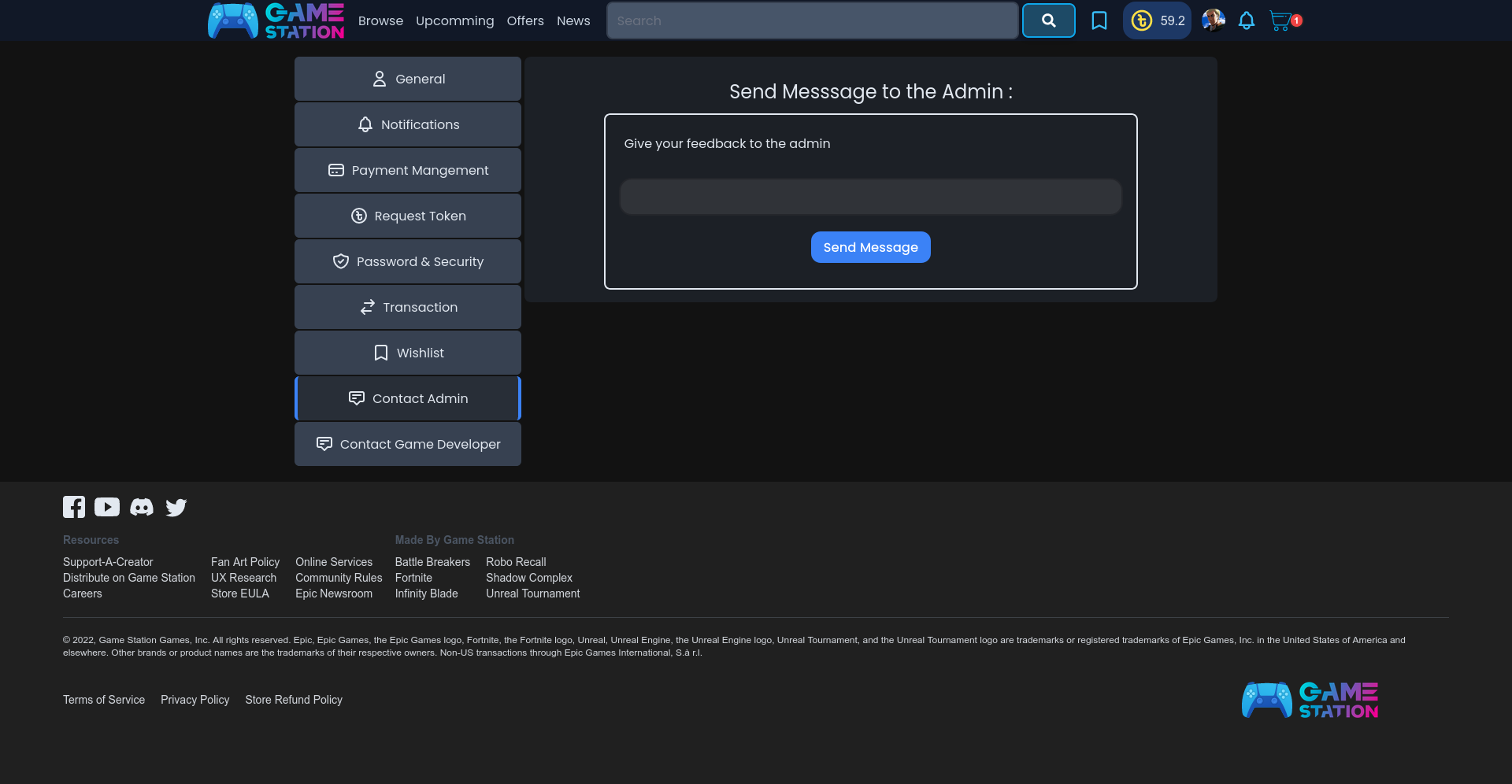Open Offers in top navigation

coord(525,20)
